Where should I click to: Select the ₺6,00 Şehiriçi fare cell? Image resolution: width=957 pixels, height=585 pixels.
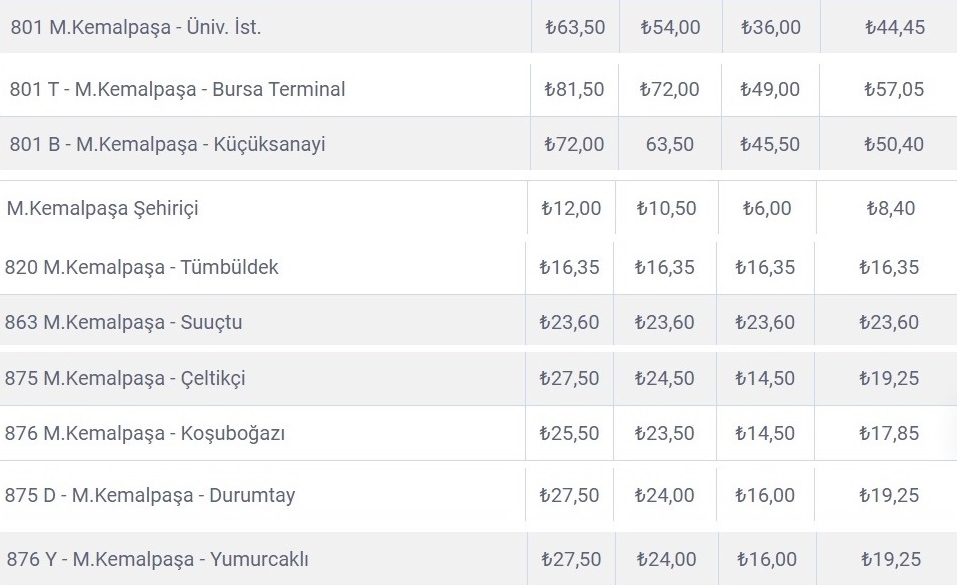767,209
